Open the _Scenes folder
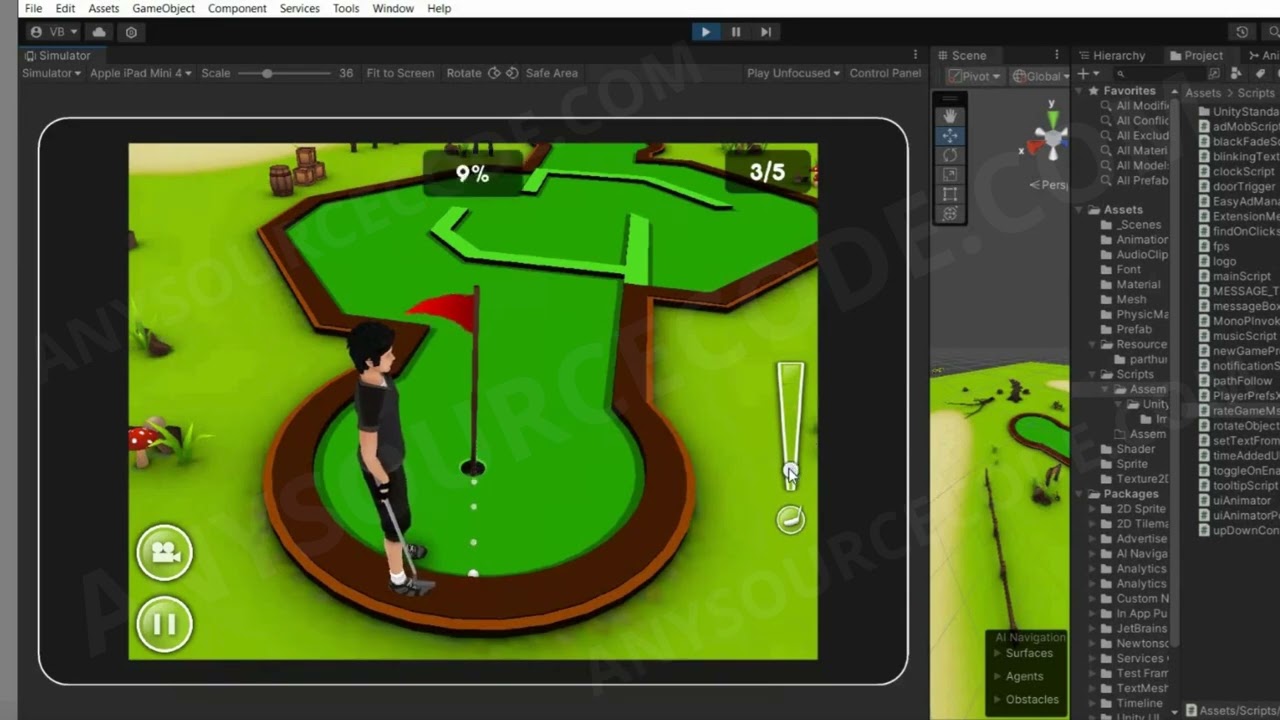The image size is (1280, 720). point(1132,224)
